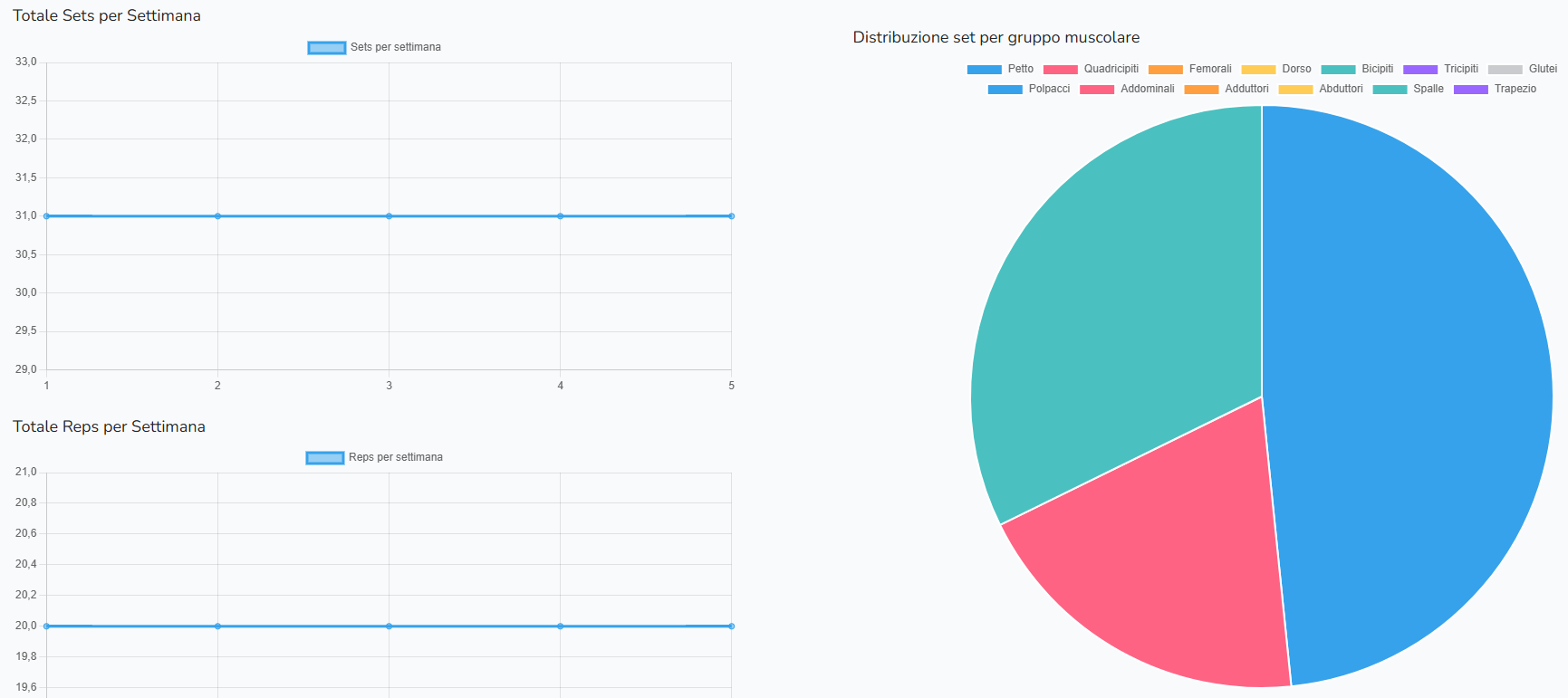Click the Polpacci legend label
This screenshot has width=1568, height=698.
pos(1049,89)
